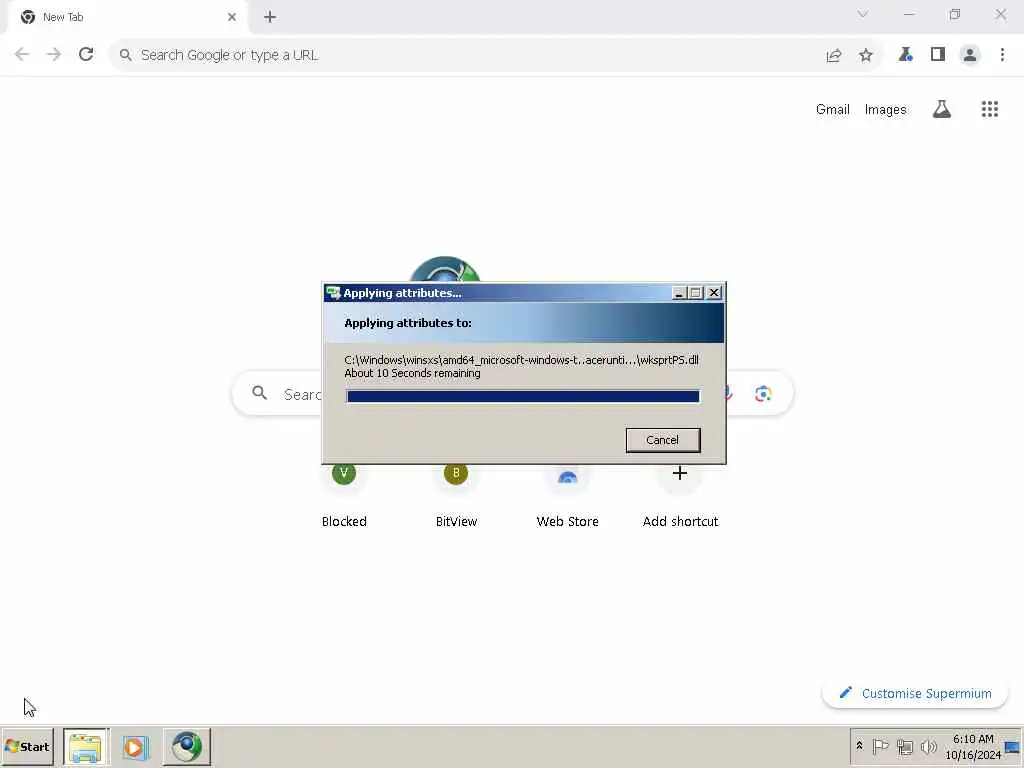Share this page via the share icon
This screenshot has height=768, width=1024.
click(834, 56)
